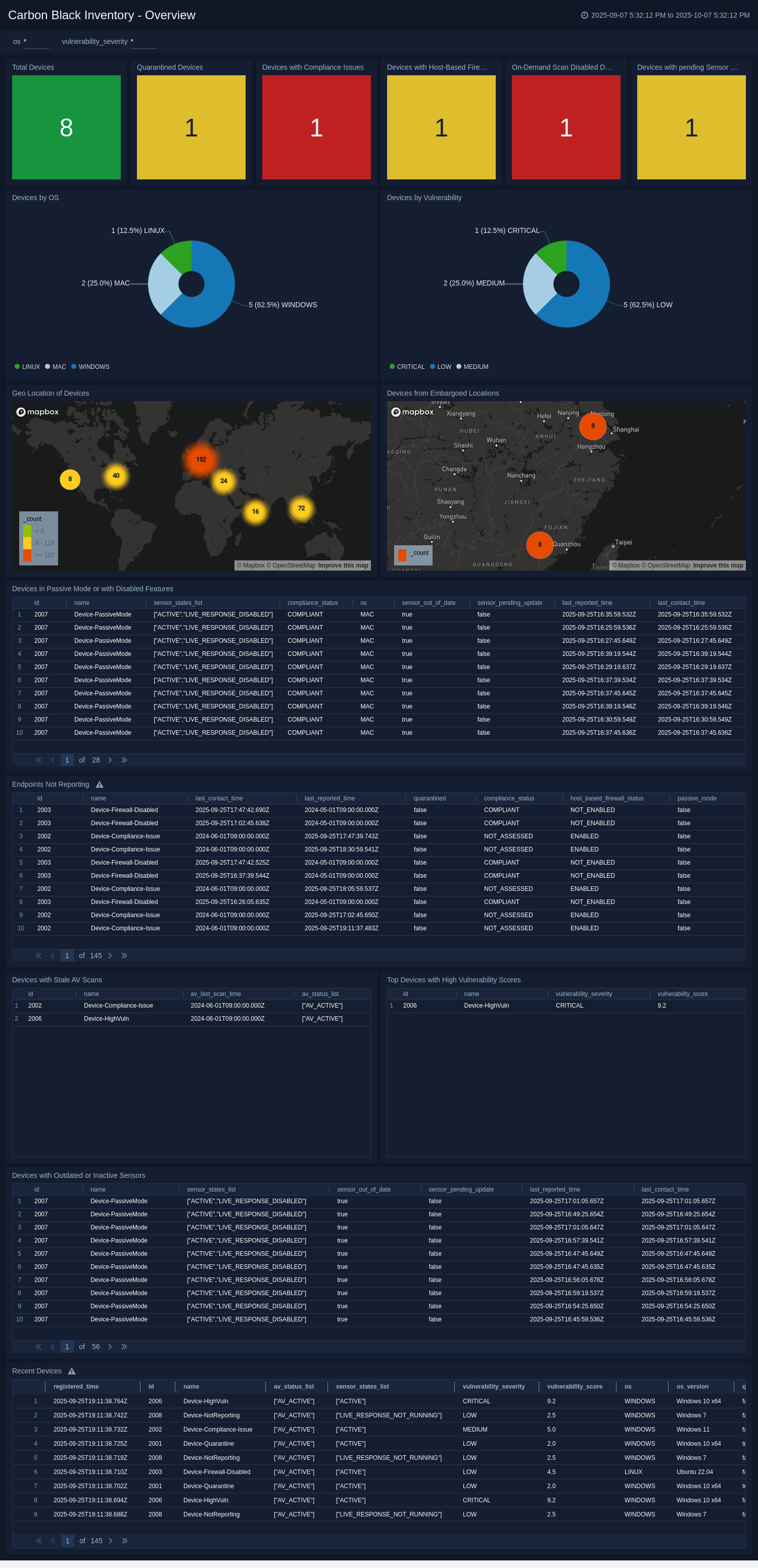758x1568 pixels.
Task: Open the os filter field
Action: tap(36, 42)
